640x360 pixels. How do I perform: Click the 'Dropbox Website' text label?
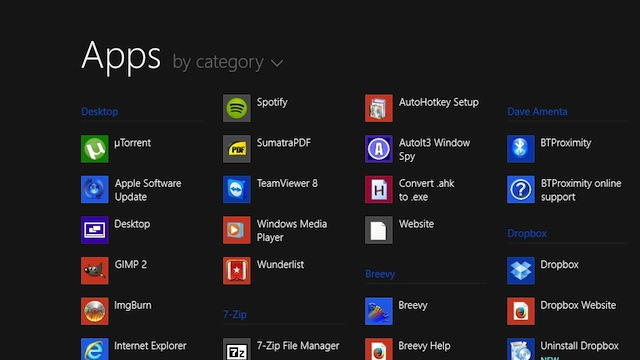(x=578, y=305)
